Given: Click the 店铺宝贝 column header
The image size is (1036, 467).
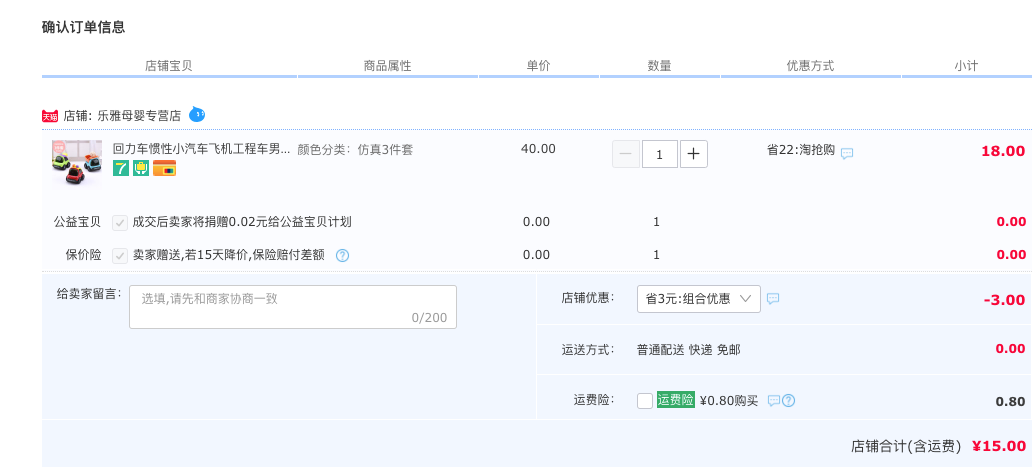Looking at the screenshot, I should [168, 66].
